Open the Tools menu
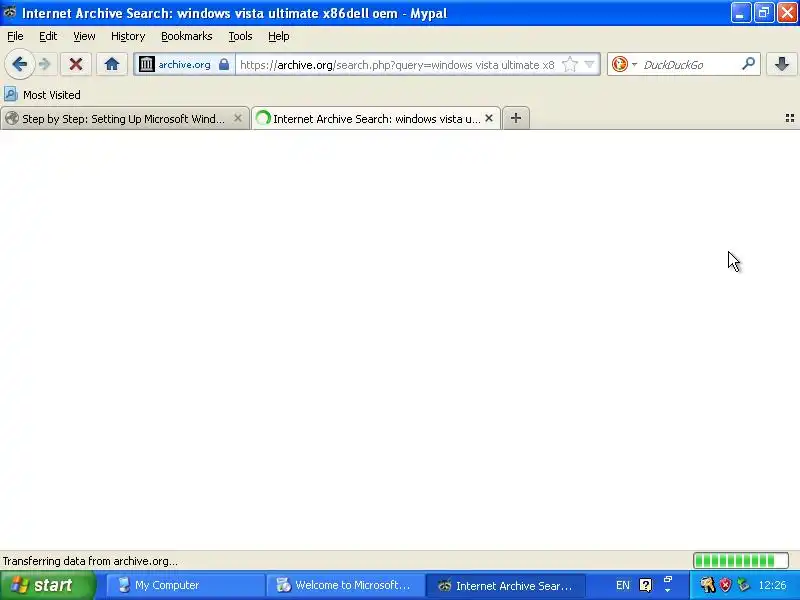 (240, 36)
